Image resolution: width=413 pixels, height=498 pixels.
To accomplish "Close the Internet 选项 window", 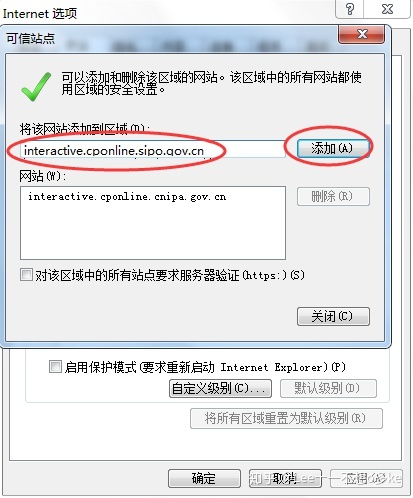I will (x=387, y=9).
